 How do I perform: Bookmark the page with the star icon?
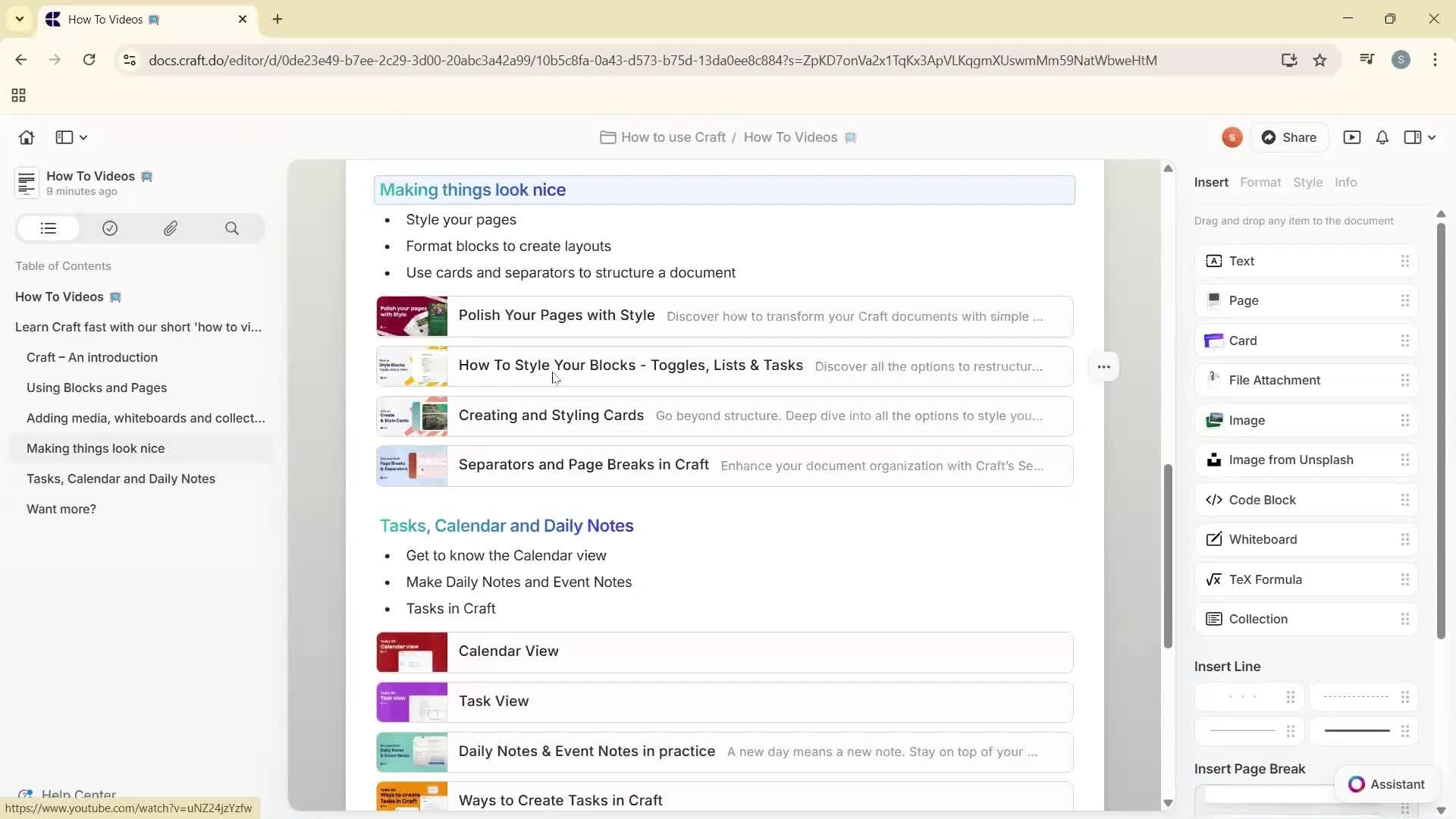tap(1320, 60)
